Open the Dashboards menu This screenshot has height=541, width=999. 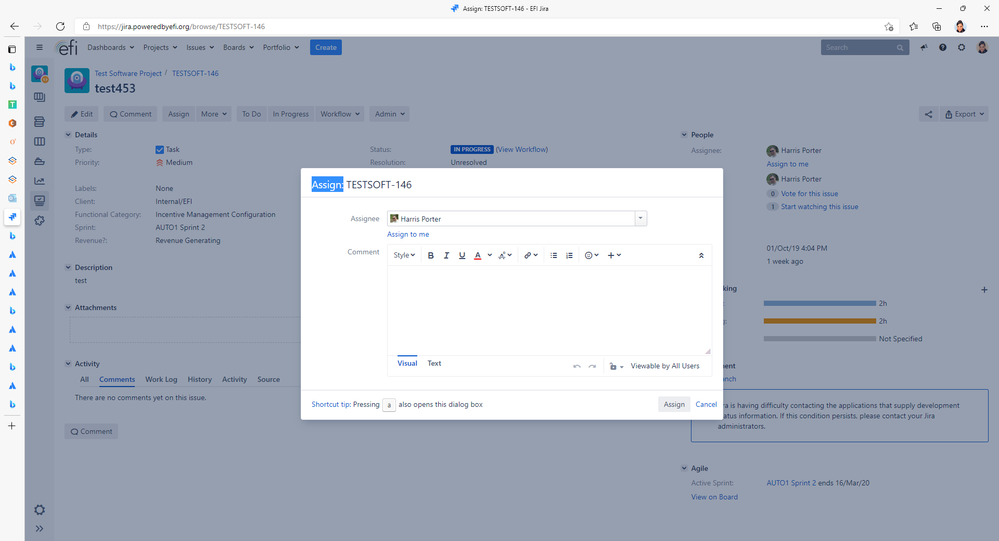point(111,48)
